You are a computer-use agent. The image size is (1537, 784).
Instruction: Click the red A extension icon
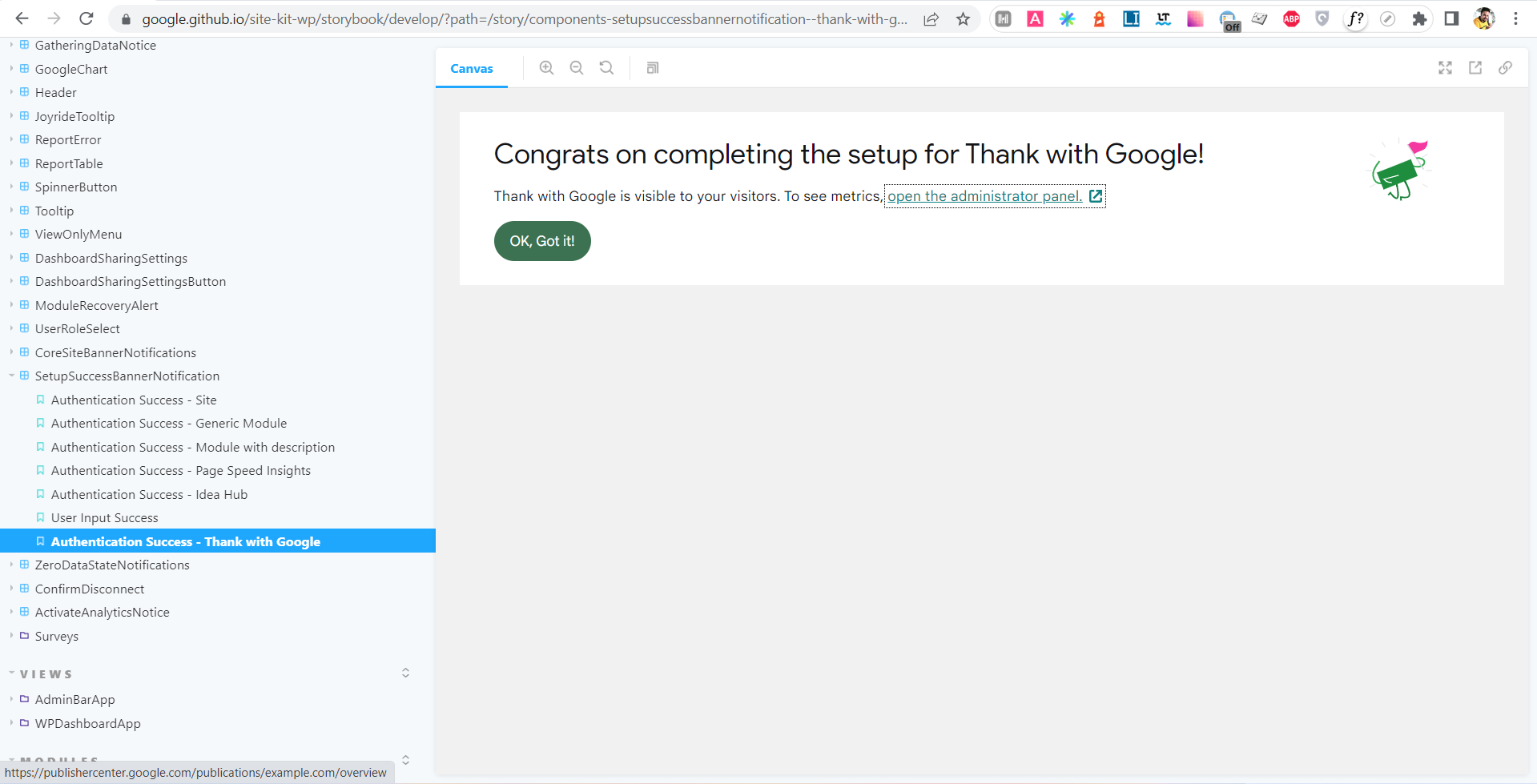1035,18
